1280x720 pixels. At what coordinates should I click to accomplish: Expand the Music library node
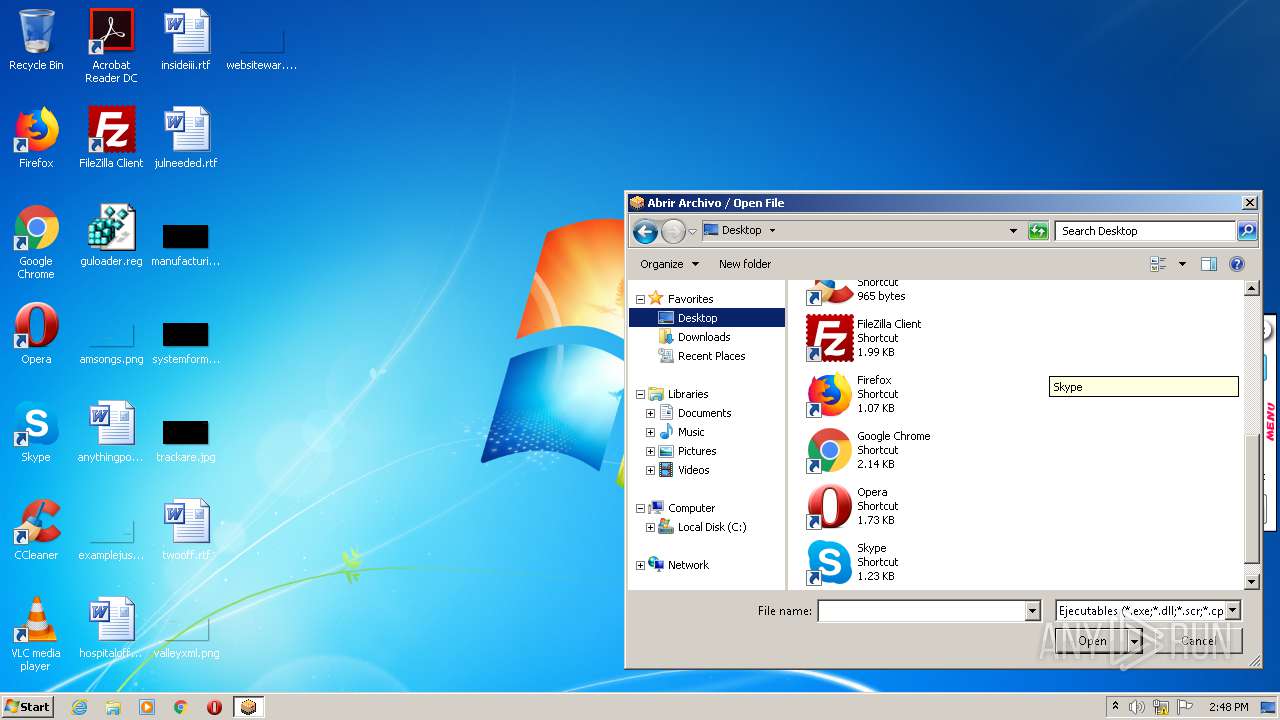(650, 432)
